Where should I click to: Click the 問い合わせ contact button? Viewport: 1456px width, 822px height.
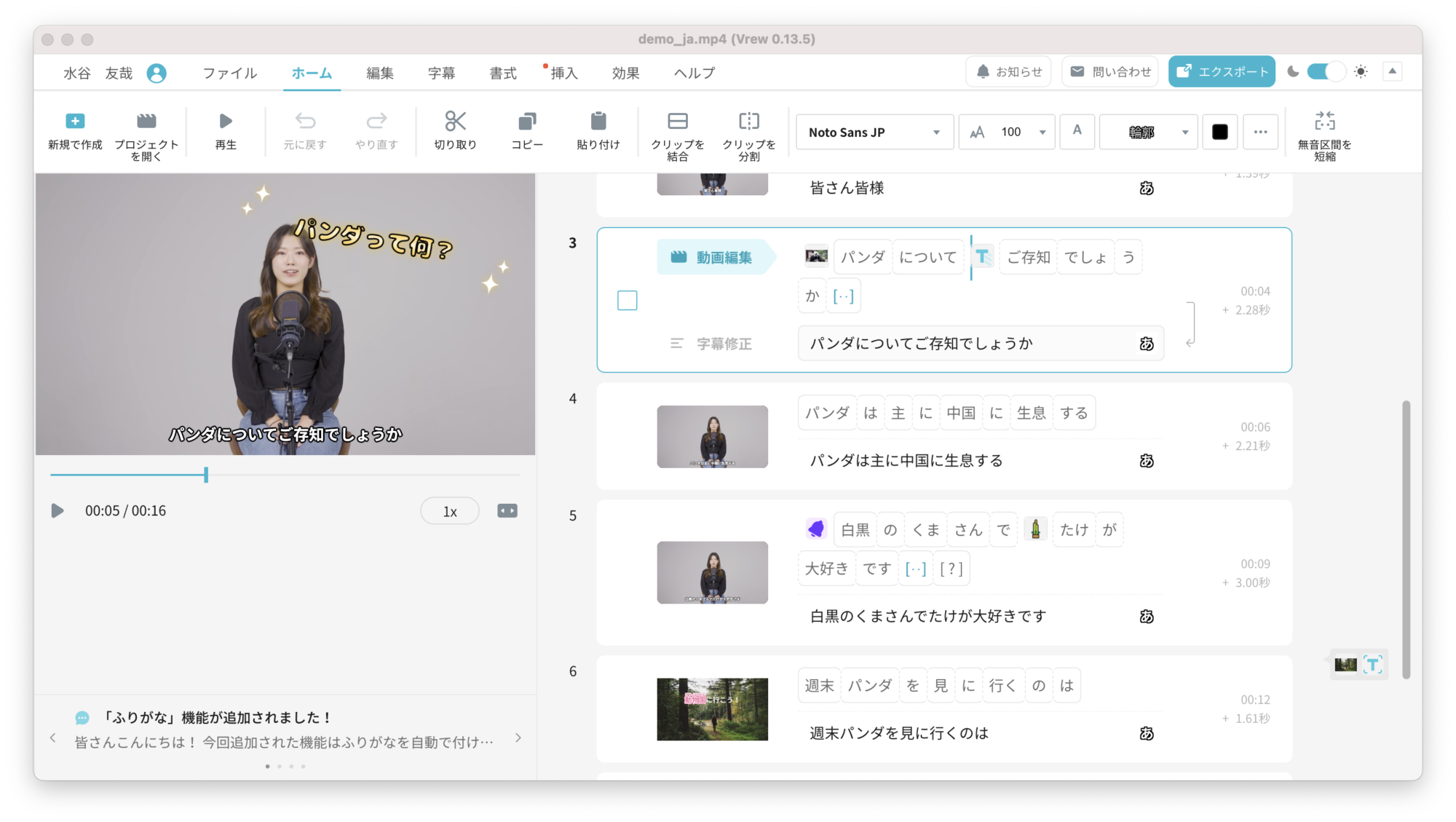click(x=1110, y=71)
